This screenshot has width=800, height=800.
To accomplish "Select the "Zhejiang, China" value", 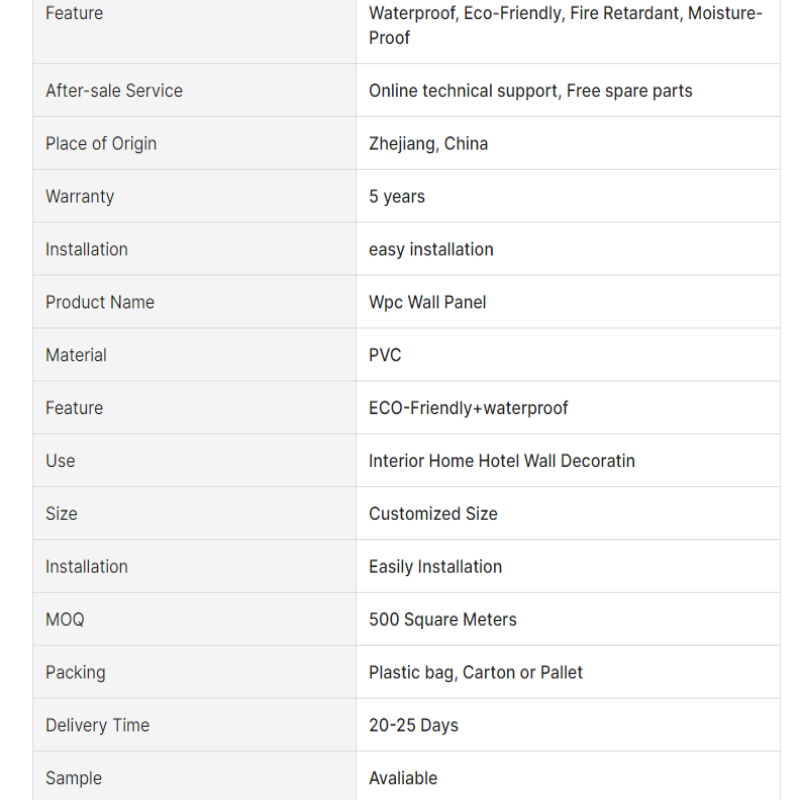I will point(428,144).
